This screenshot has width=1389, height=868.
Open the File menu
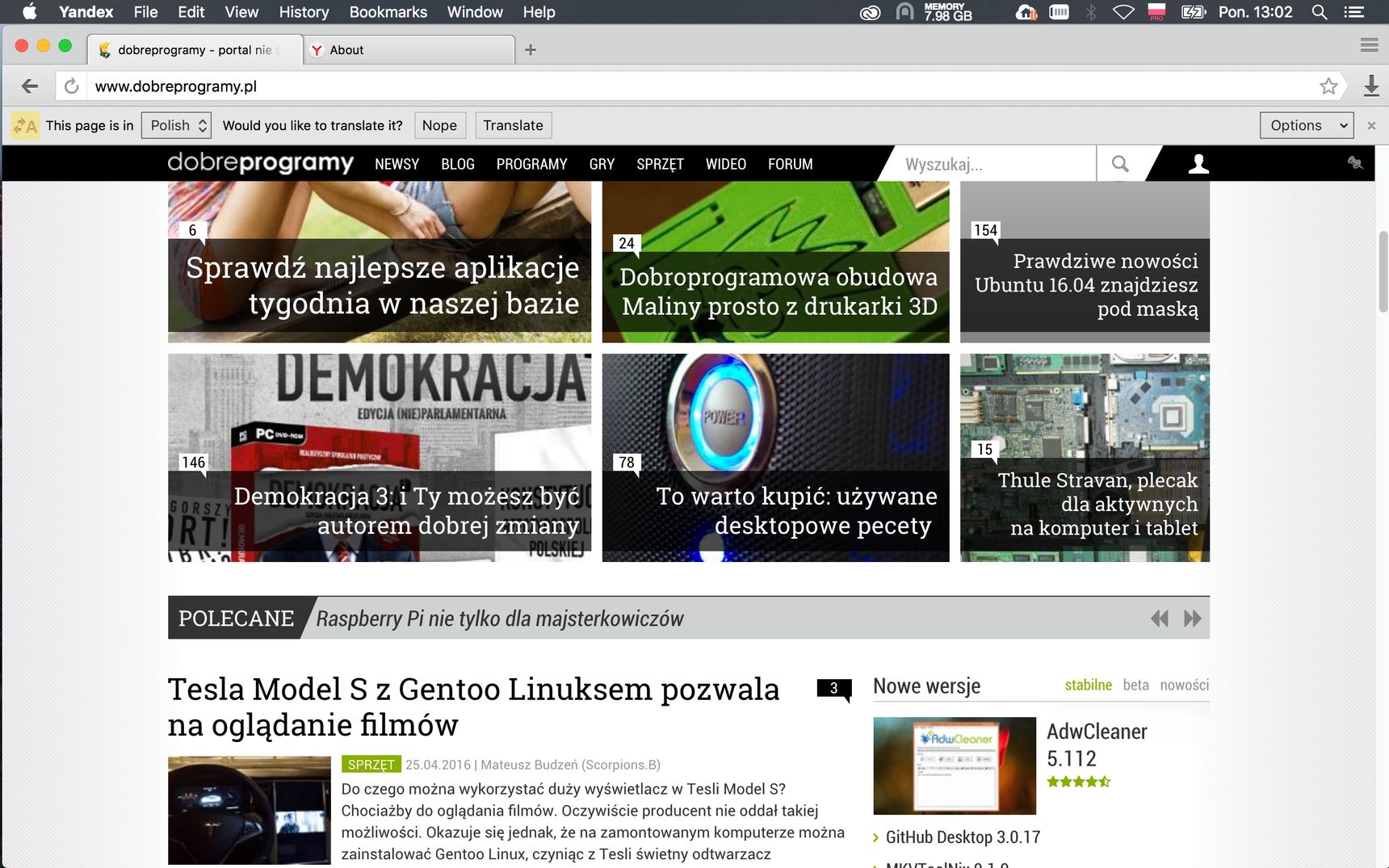coord(145,12)
